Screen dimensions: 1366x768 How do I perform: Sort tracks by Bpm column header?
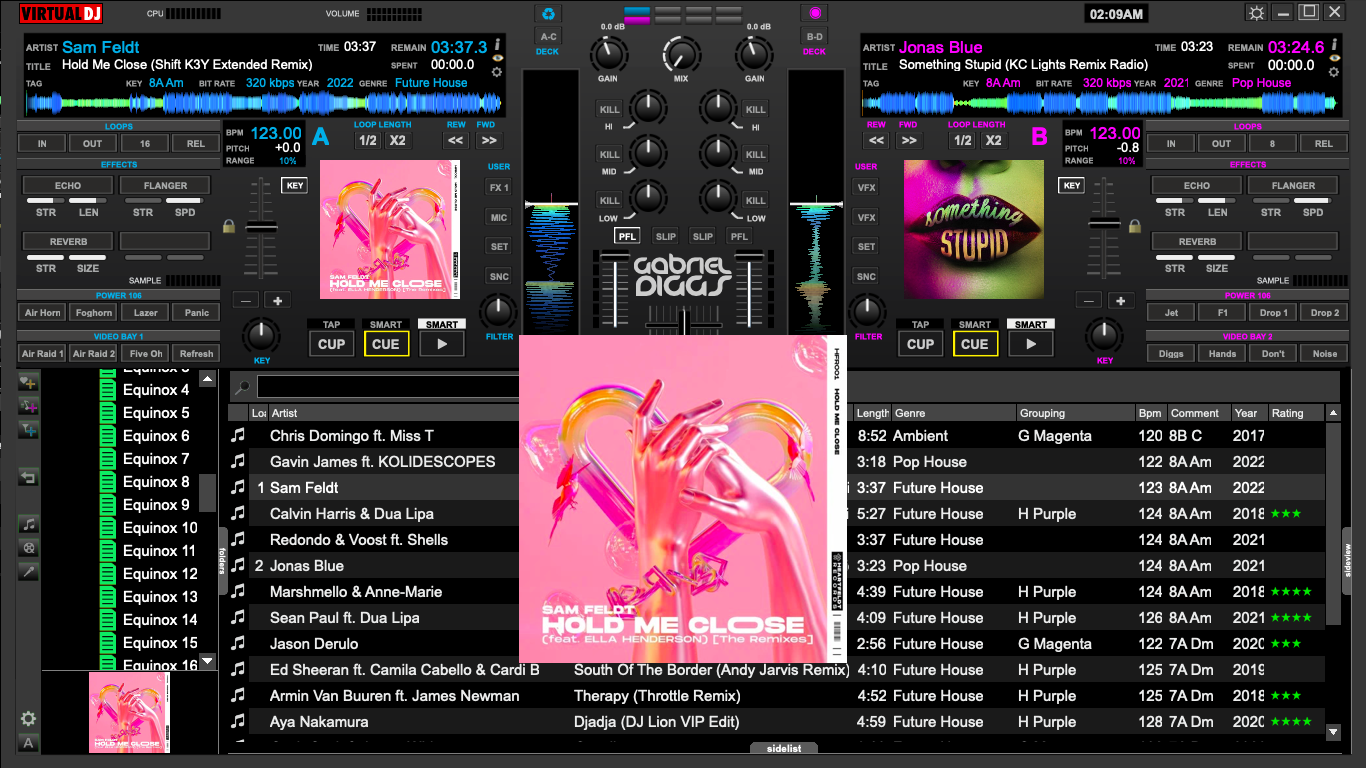click(1150, 413)
